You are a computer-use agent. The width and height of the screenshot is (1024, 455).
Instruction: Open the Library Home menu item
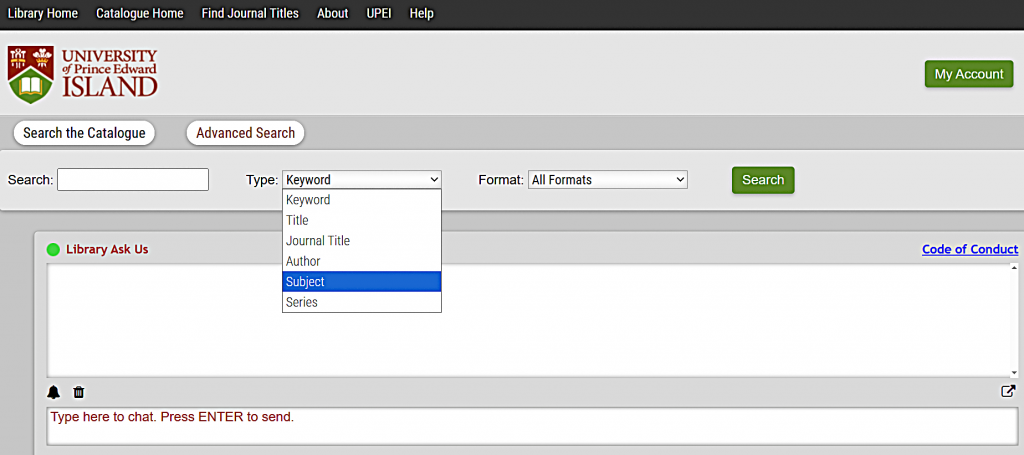click(x=43, y=13)
